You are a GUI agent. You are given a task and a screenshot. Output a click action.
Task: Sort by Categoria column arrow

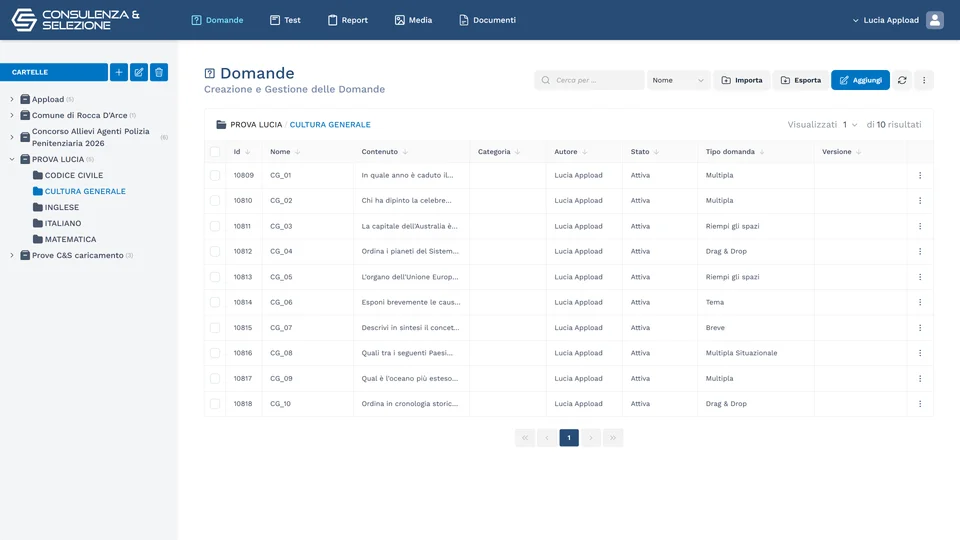517,152
